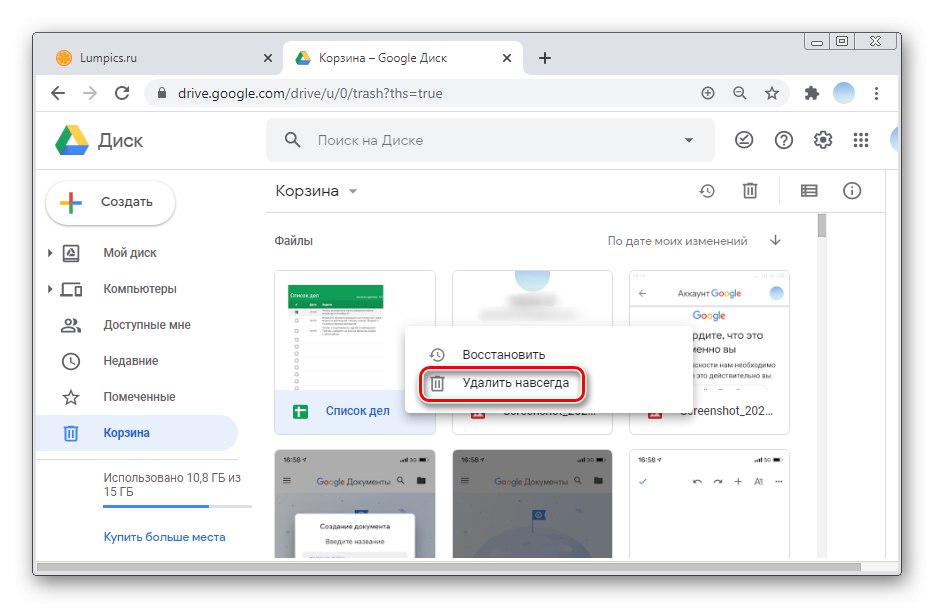
Task: Click the browser forward arrow
Action: pyautogui.click(x=90, y=93)
